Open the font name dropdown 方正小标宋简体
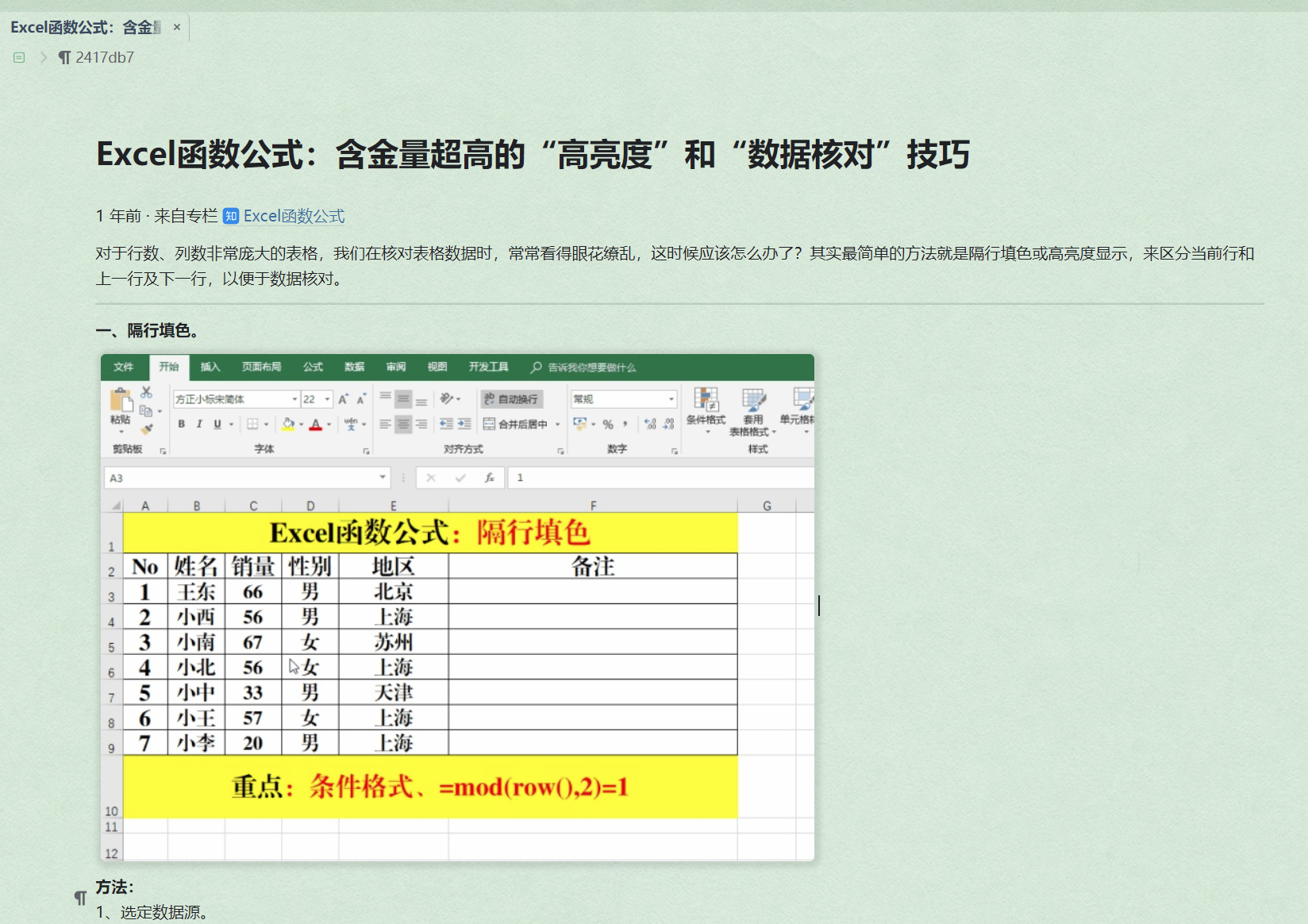This screenshot has width=1308, height=924. point(294,399)
